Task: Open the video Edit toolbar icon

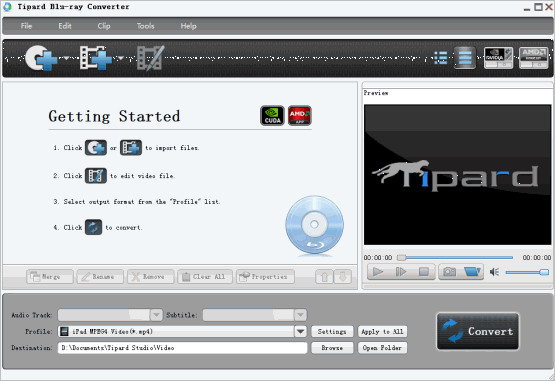Action: pos(151,58)
